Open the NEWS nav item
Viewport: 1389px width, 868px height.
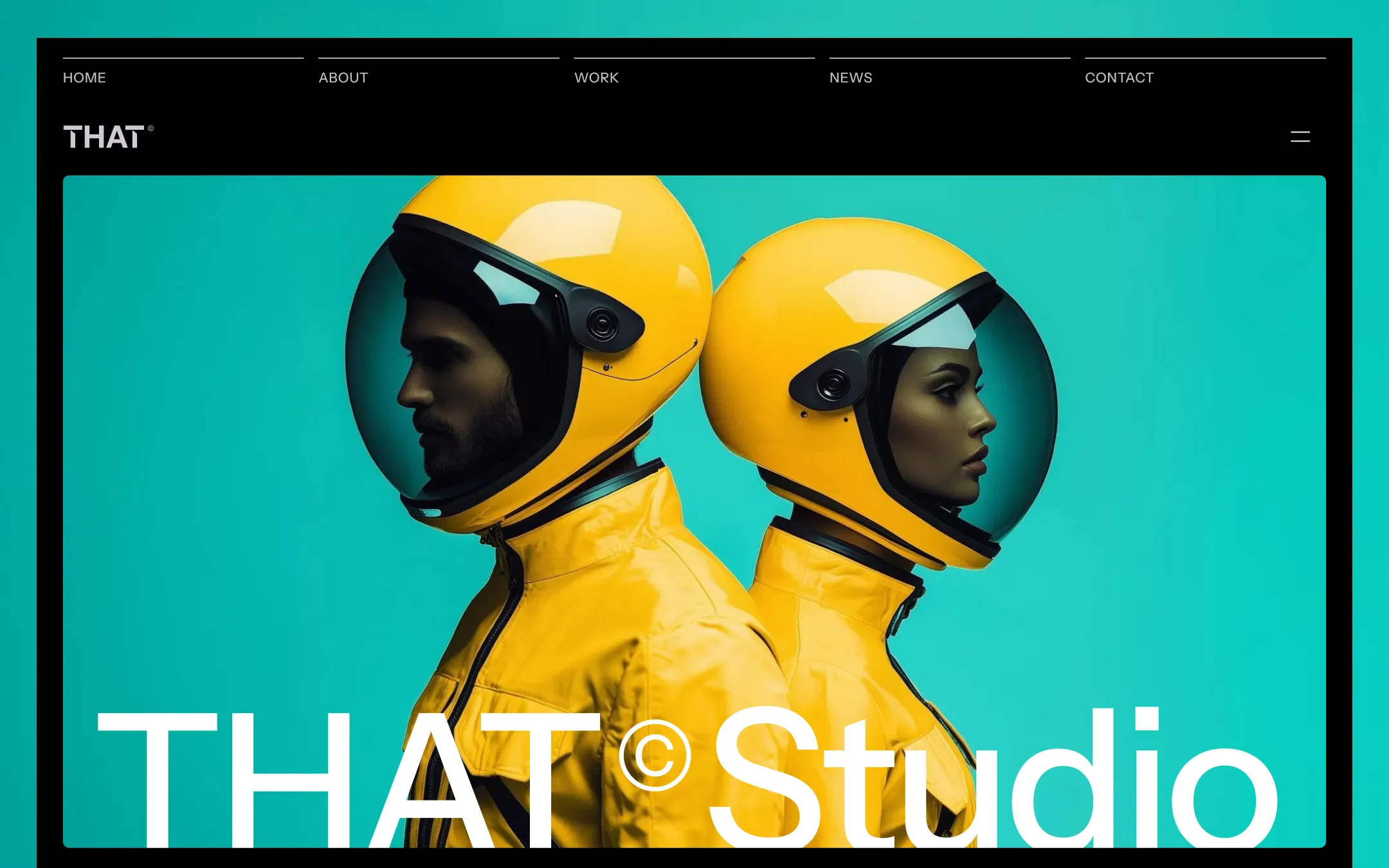tap(851, 78)
